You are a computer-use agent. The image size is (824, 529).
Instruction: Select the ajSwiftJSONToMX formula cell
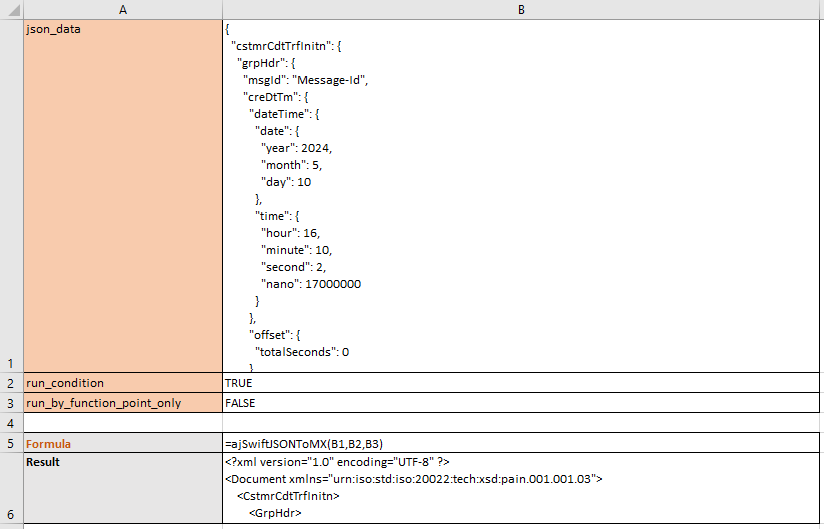(x=521, y=443)
